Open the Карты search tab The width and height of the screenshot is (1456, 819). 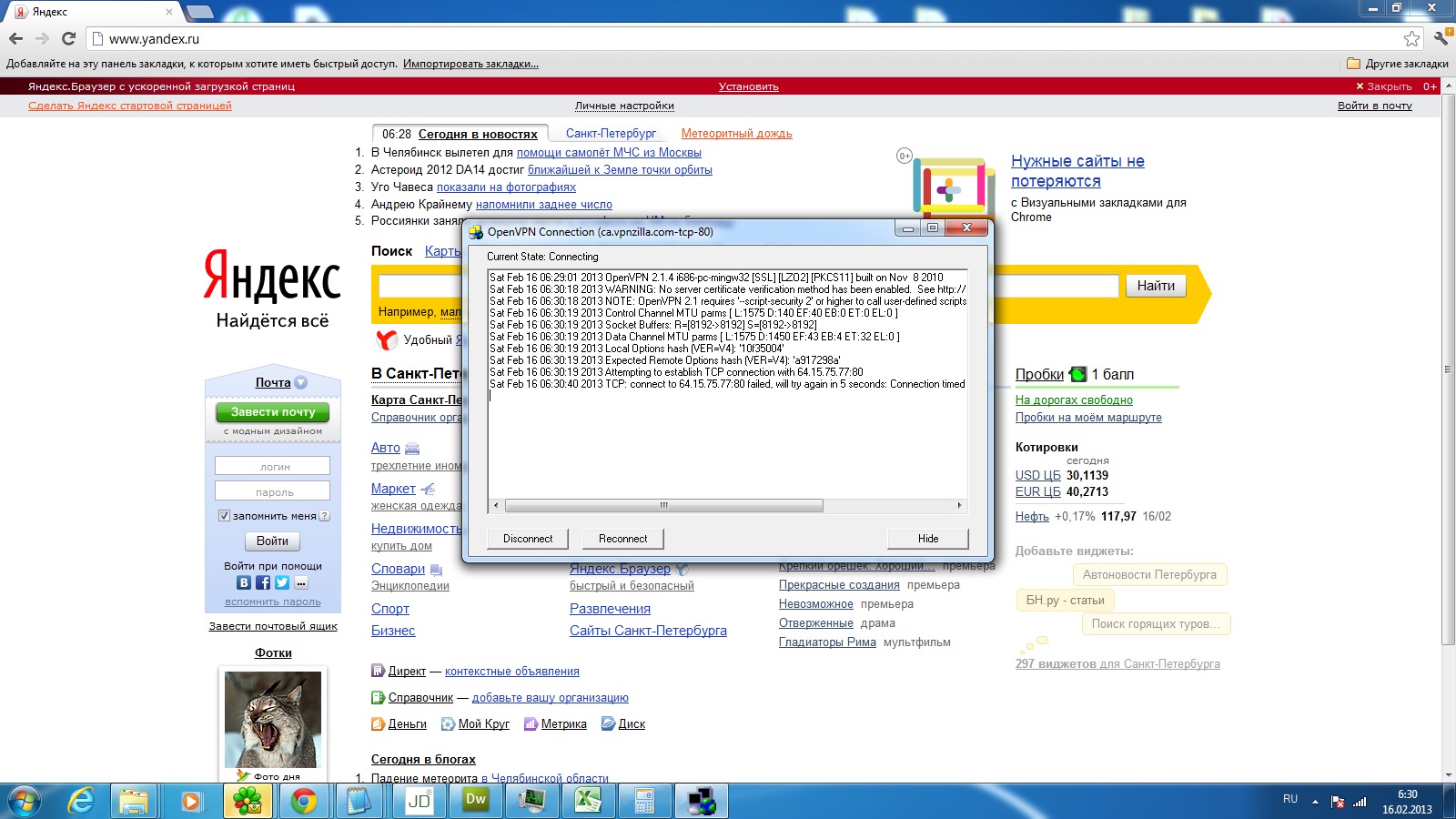pyautogui.click(x=443, y=251)
